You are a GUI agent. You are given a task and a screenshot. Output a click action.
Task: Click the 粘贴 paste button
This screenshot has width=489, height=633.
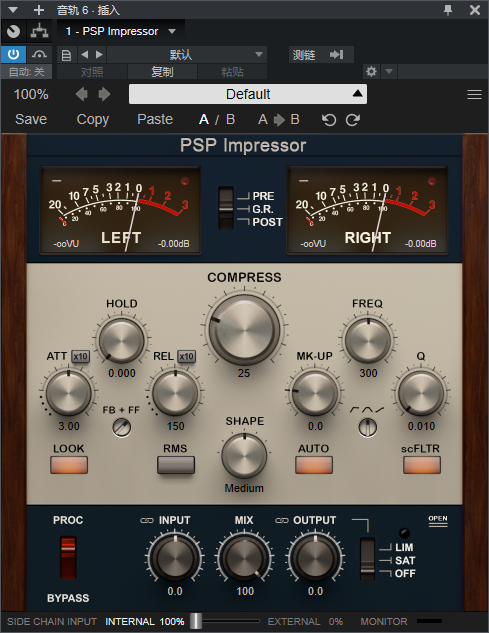(232, 72)
